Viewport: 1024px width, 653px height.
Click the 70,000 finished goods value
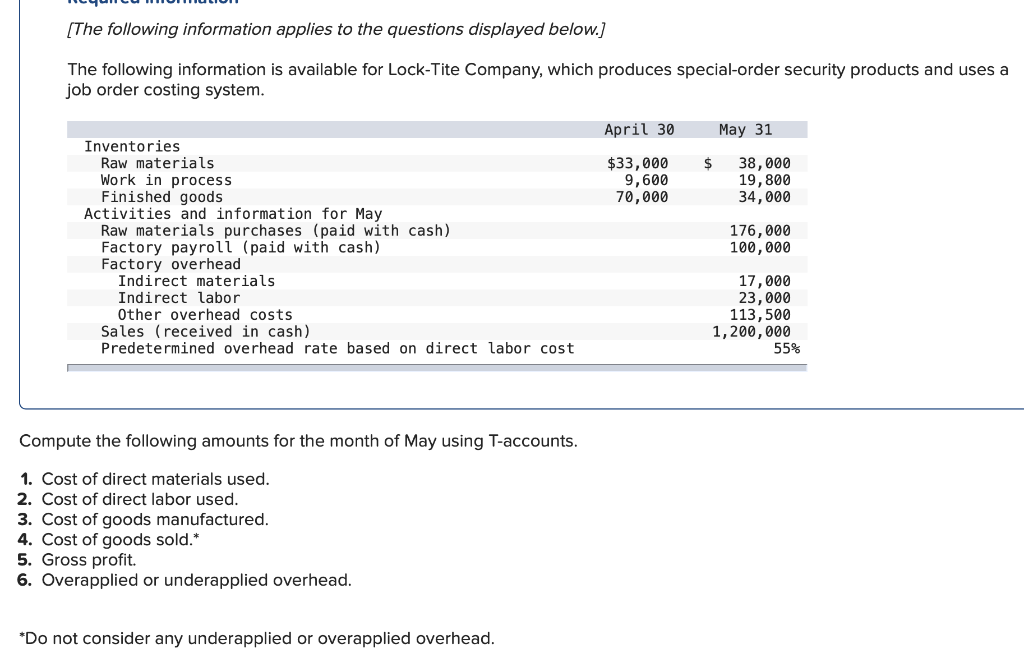point(642,197)
